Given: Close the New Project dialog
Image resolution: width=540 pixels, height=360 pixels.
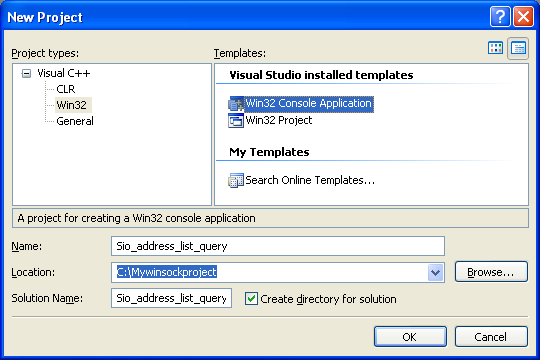Looking at the screenshot, I should [523, 17].
